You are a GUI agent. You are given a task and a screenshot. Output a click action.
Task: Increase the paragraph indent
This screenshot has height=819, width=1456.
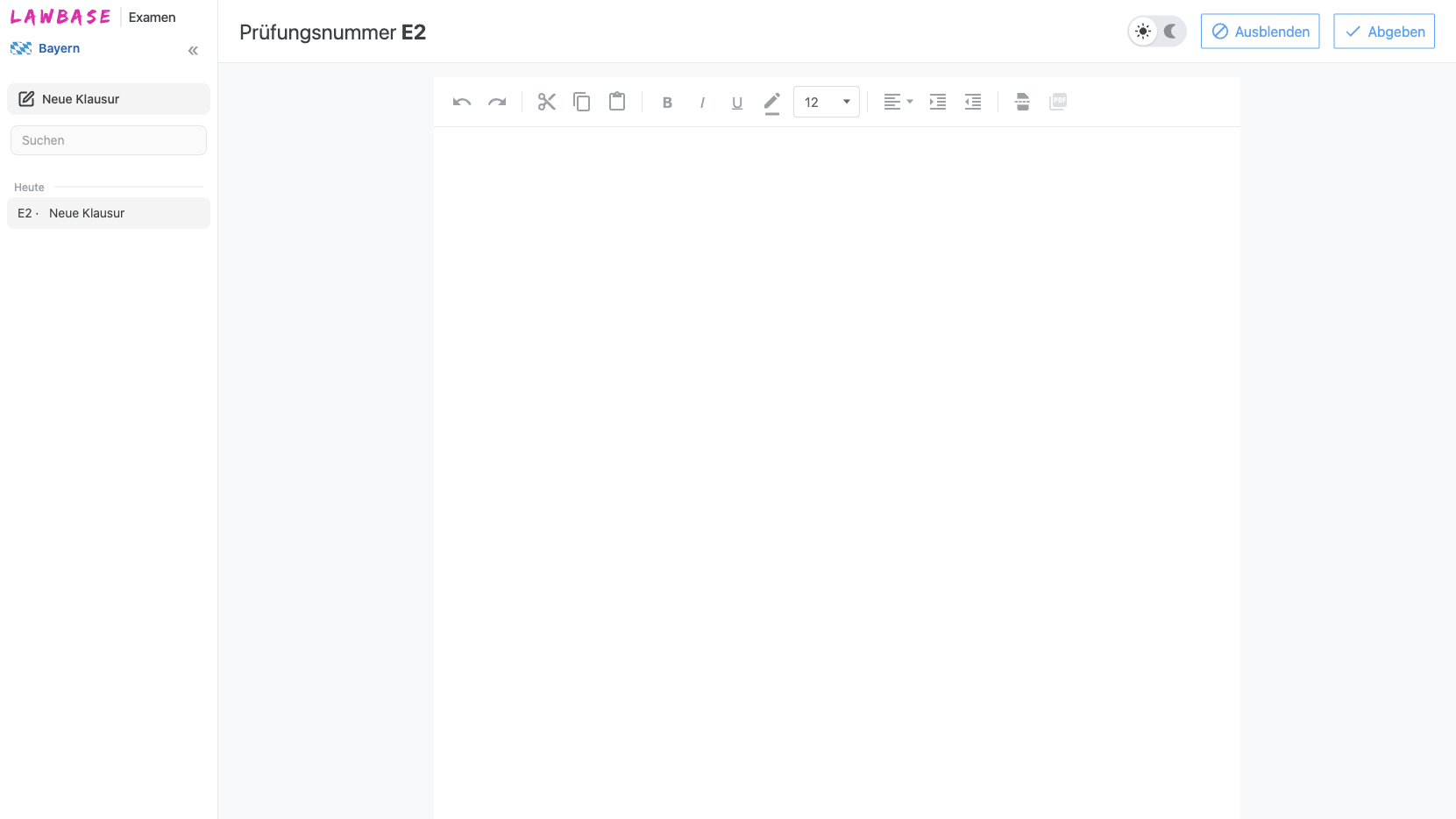pyautogui.click(x=938, y=102)
